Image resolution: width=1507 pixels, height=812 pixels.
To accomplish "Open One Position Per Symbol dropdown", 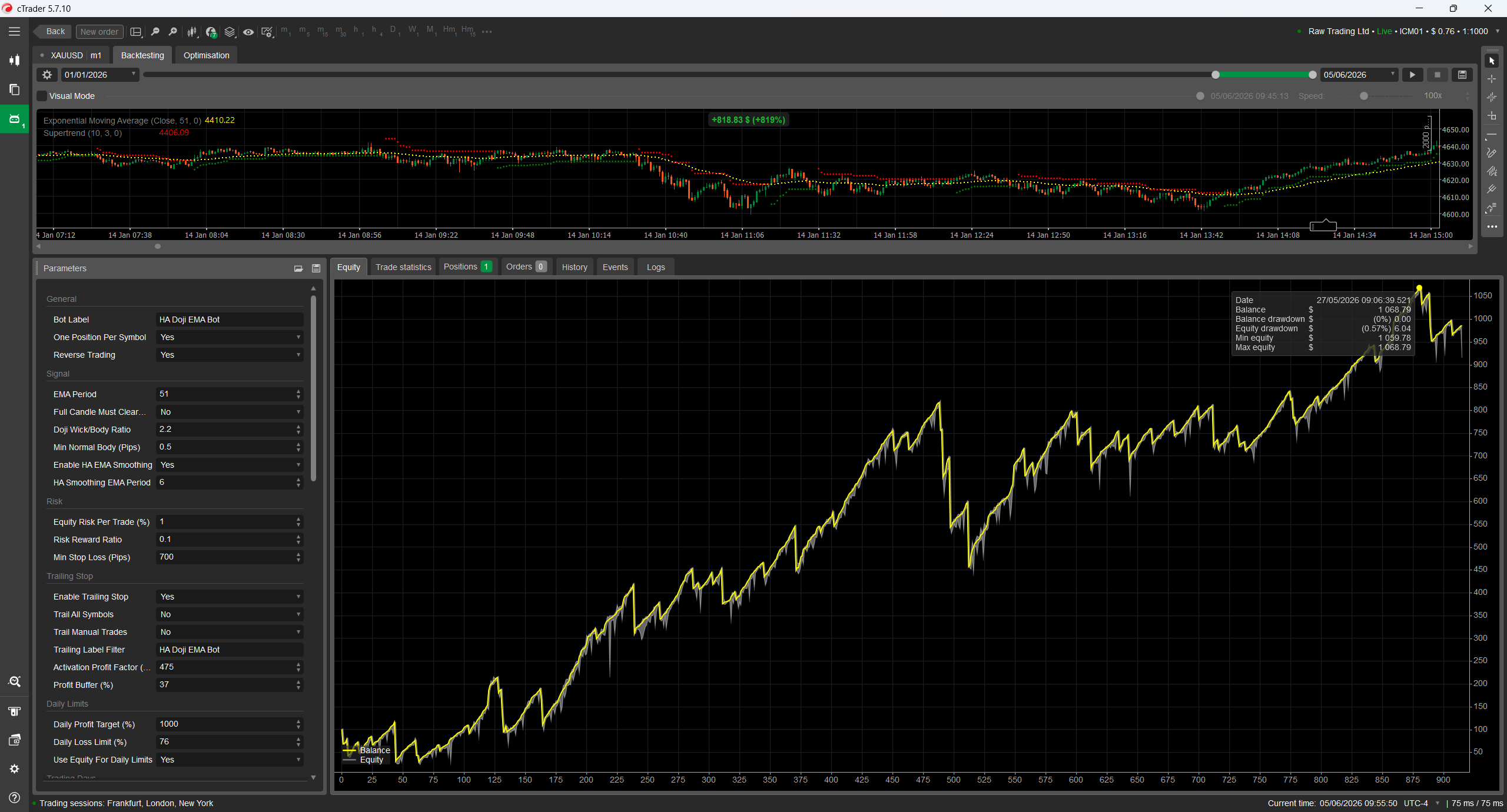I will [230, 337].
